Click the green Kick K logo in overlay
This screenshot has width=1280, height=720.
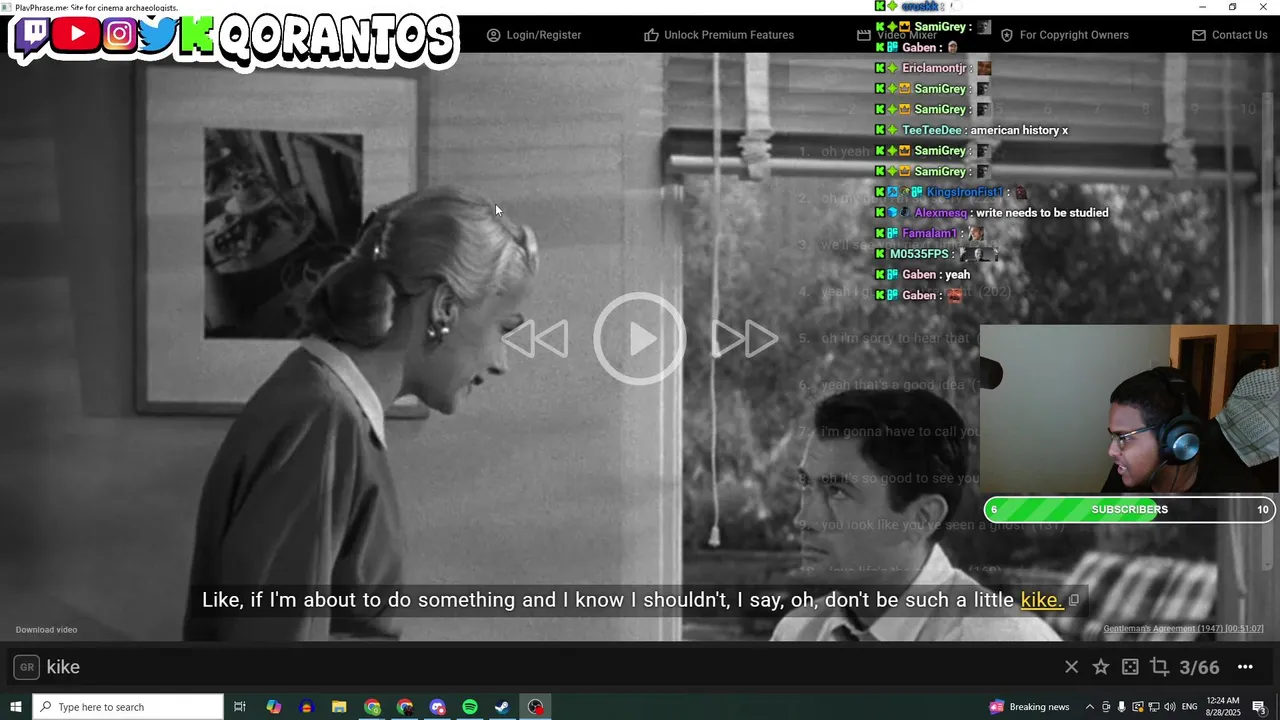pyautogui.click(x=198, y=36)
